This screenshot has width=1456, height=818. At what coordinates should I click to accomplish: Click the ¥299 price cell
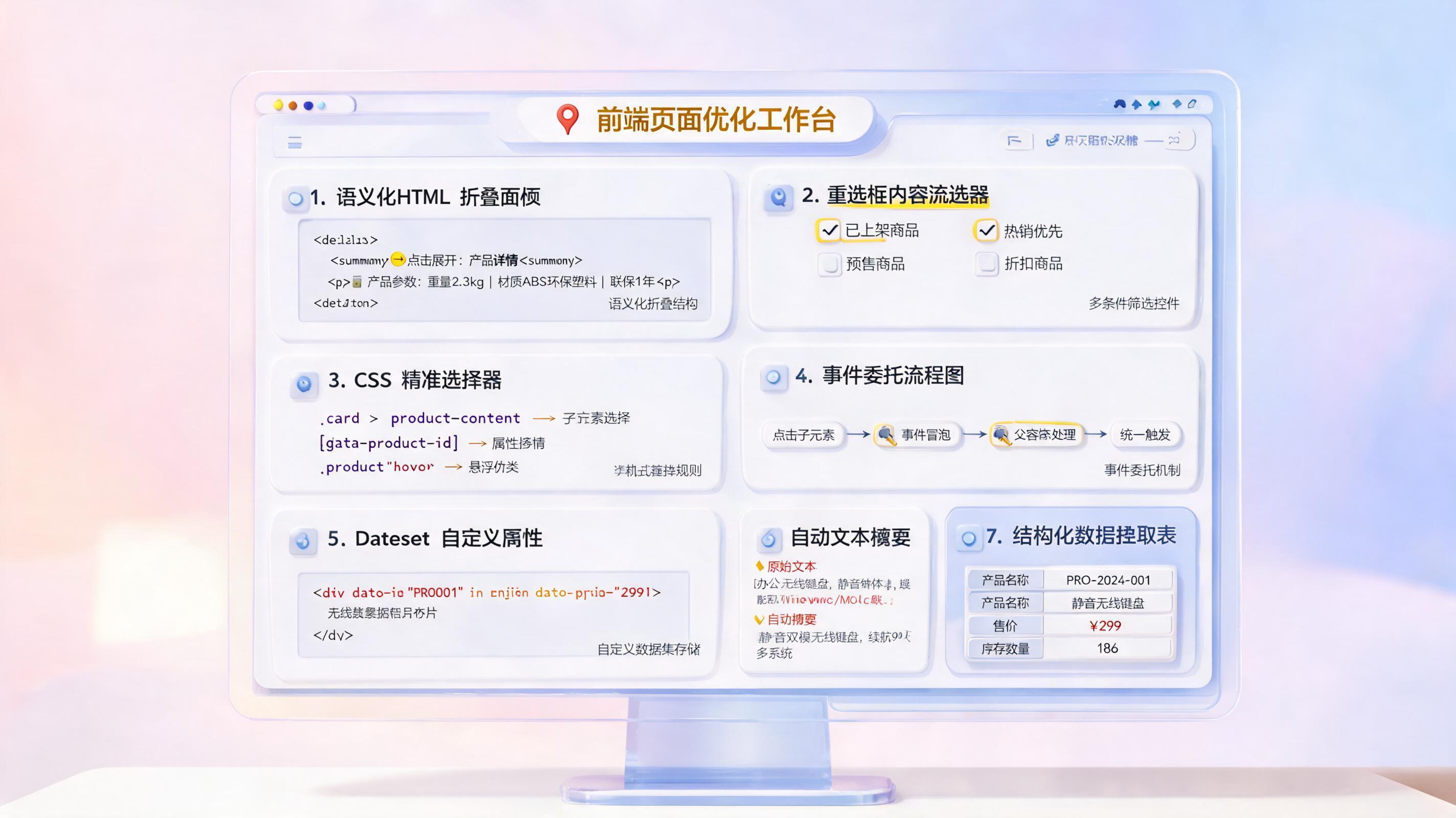click(x=1108, y=626)
